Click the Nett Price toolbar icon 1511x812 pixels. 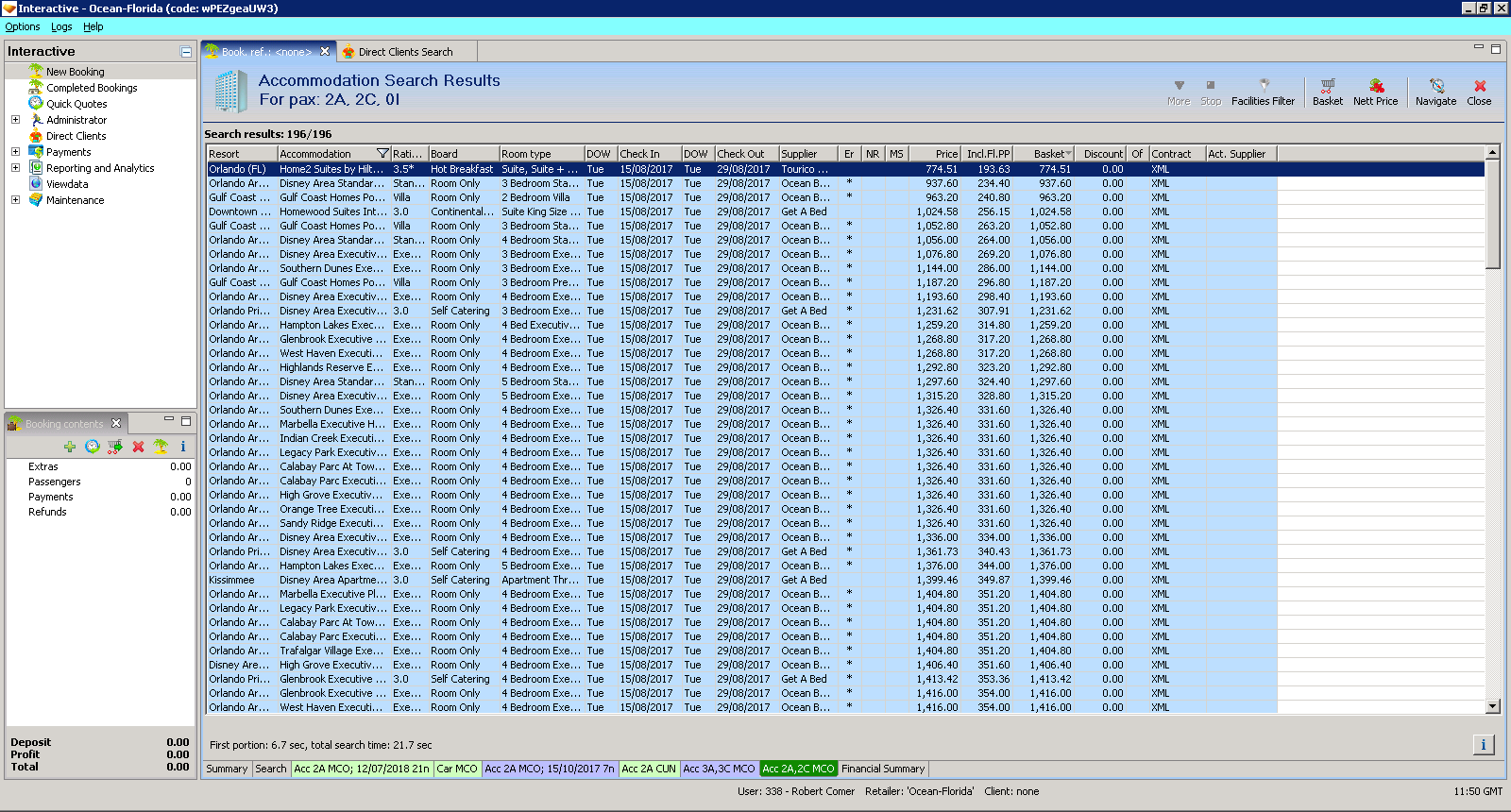coord(1375,92)
